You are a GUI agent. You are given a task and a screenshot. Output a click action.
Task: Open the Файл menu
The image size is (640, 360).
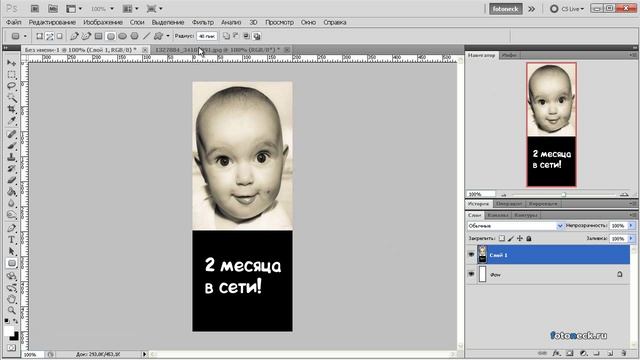[14, 22]
